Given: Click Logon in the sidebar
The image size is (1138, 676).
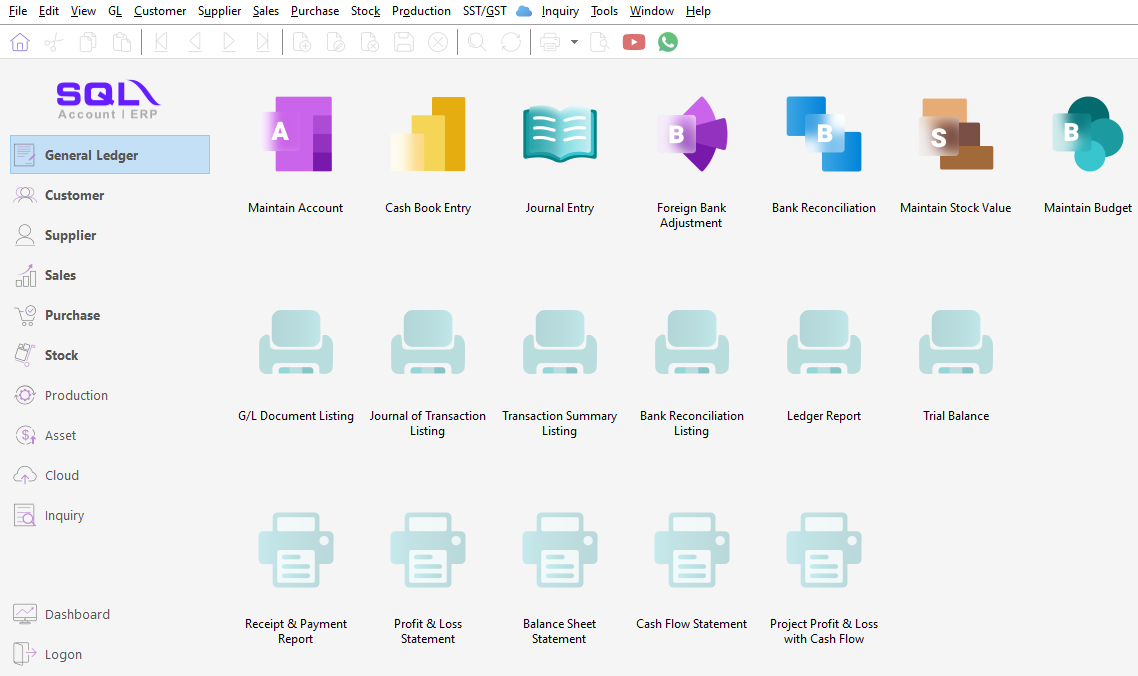Looking at the screenshot, I should coord(62,654).
